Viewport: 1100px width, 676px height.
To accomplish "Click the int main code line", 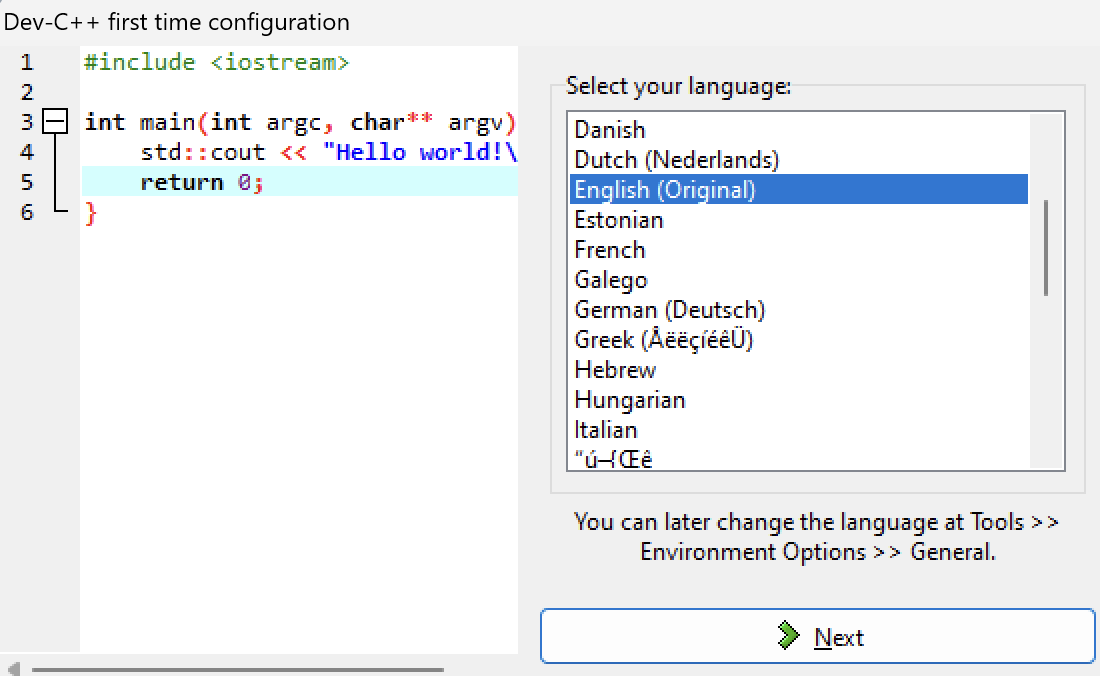I will pos(299,123).
